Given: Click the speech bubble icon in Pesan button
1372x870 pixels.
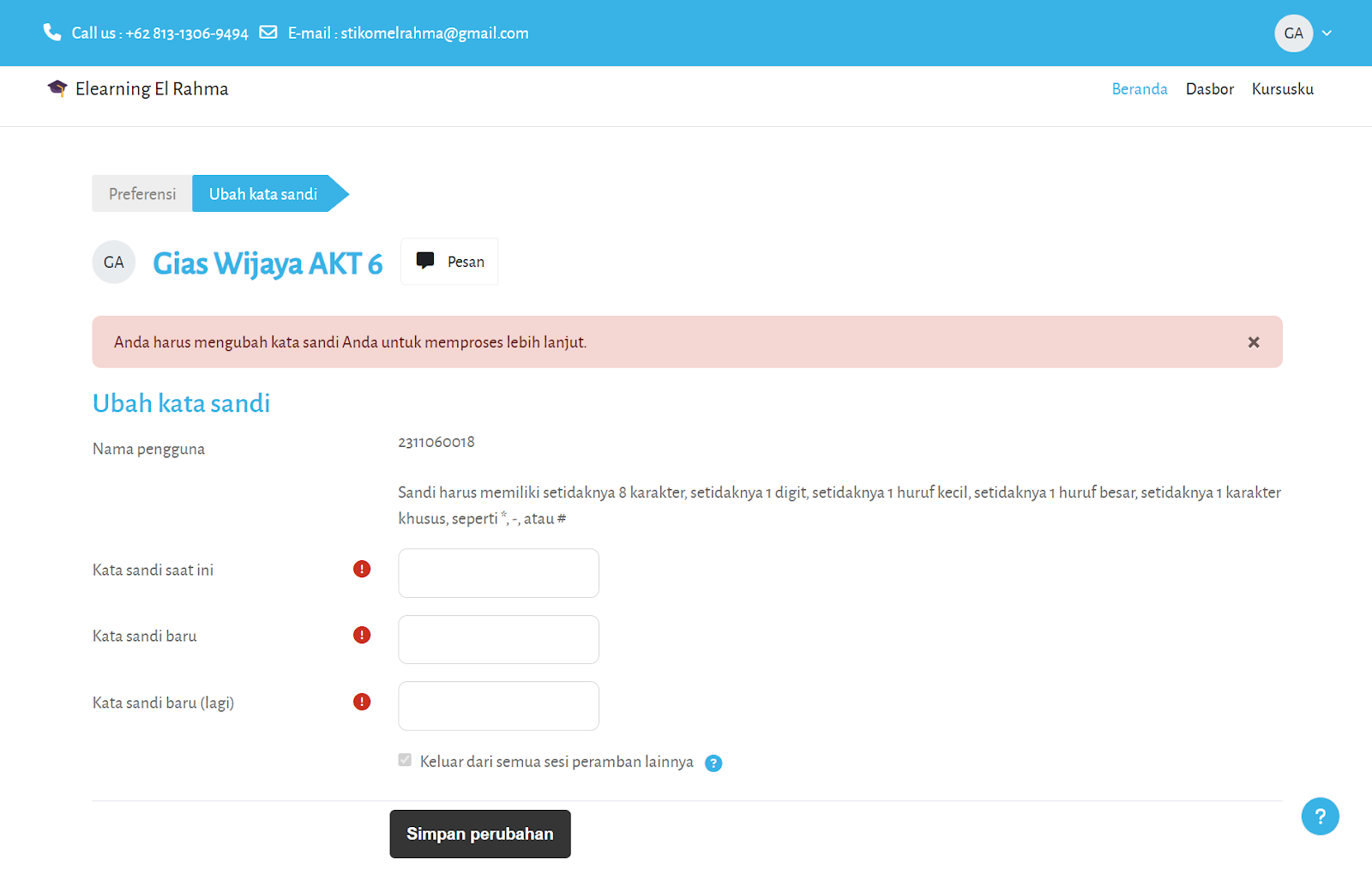Looking at the screenshot, I should [425, 261].
